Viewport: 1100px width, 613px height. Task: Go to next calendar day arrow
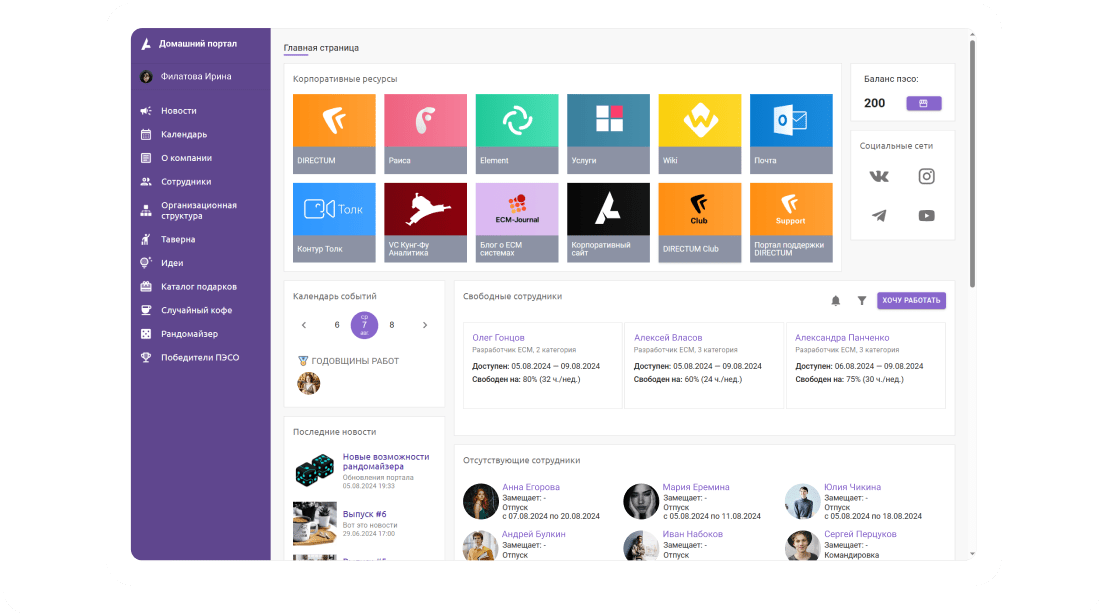coord(425,325)
